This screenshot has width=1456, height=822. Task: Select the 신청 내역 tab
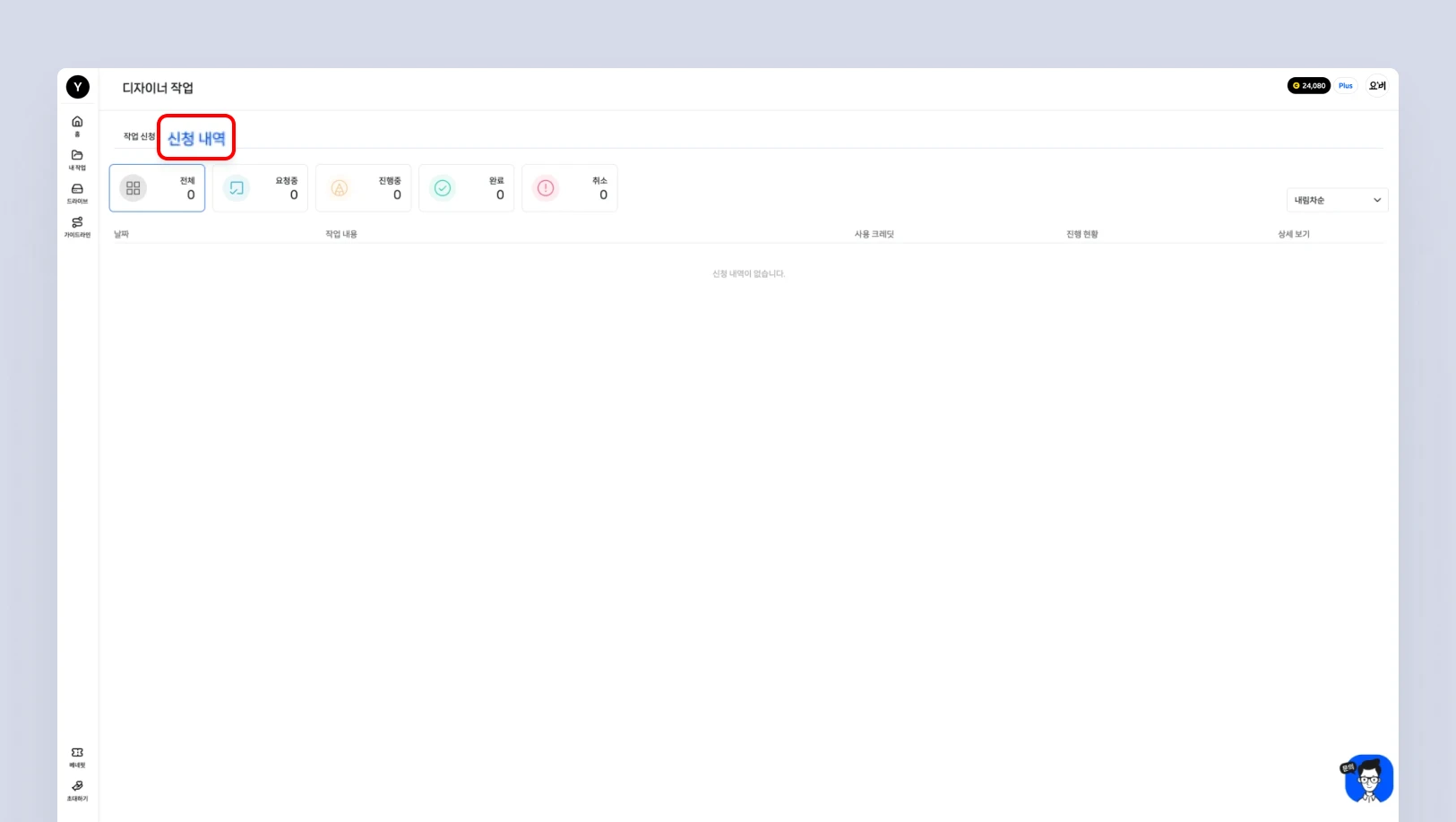196,138
